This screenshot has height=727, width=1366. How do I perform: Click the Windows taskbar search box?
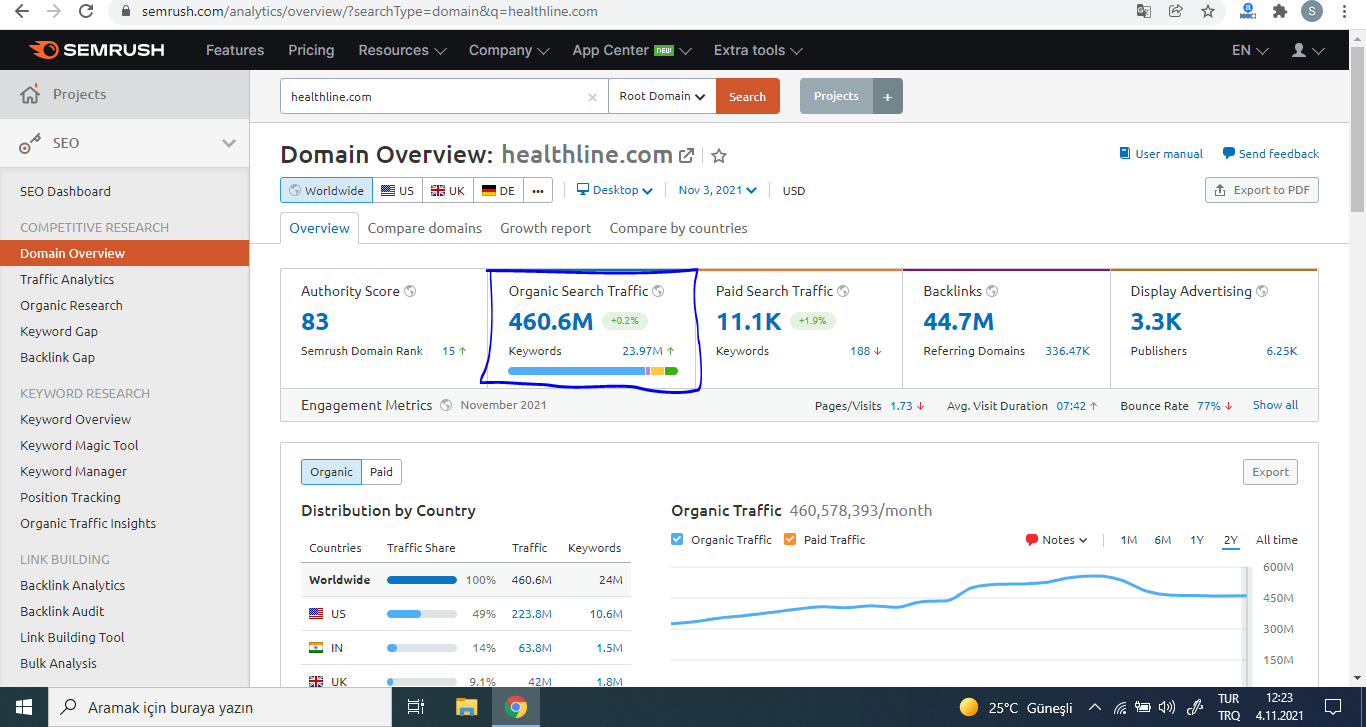tap(219, 707)
